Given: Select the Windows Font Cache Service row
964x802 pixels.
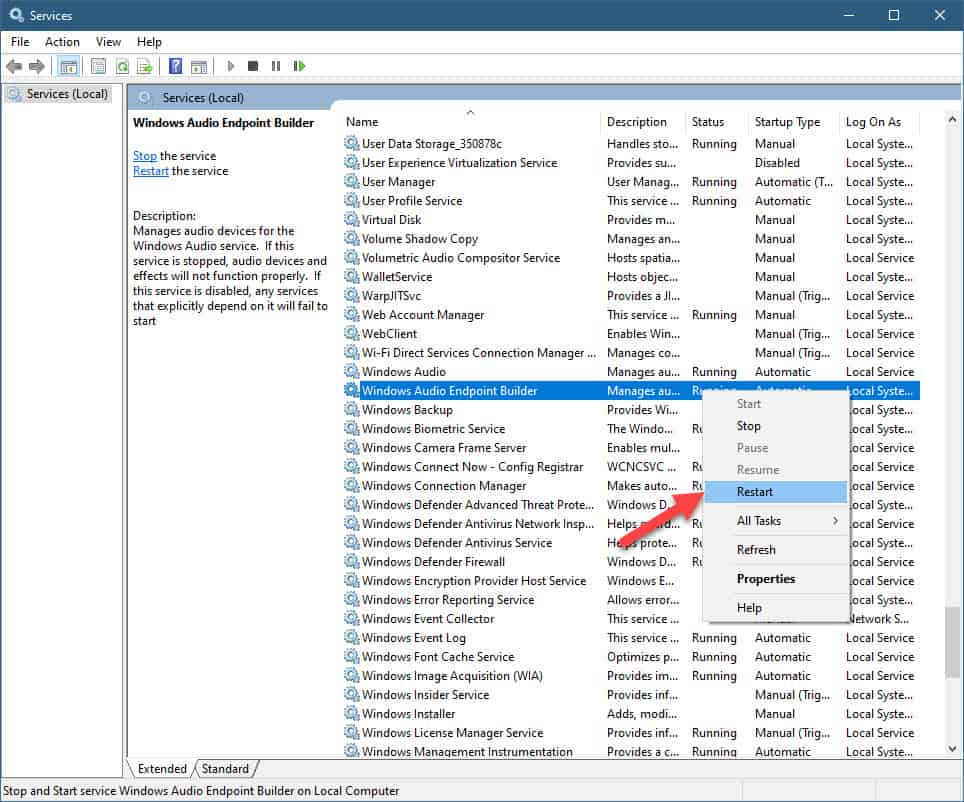Looking at the screenshot, I should (631, 657).
